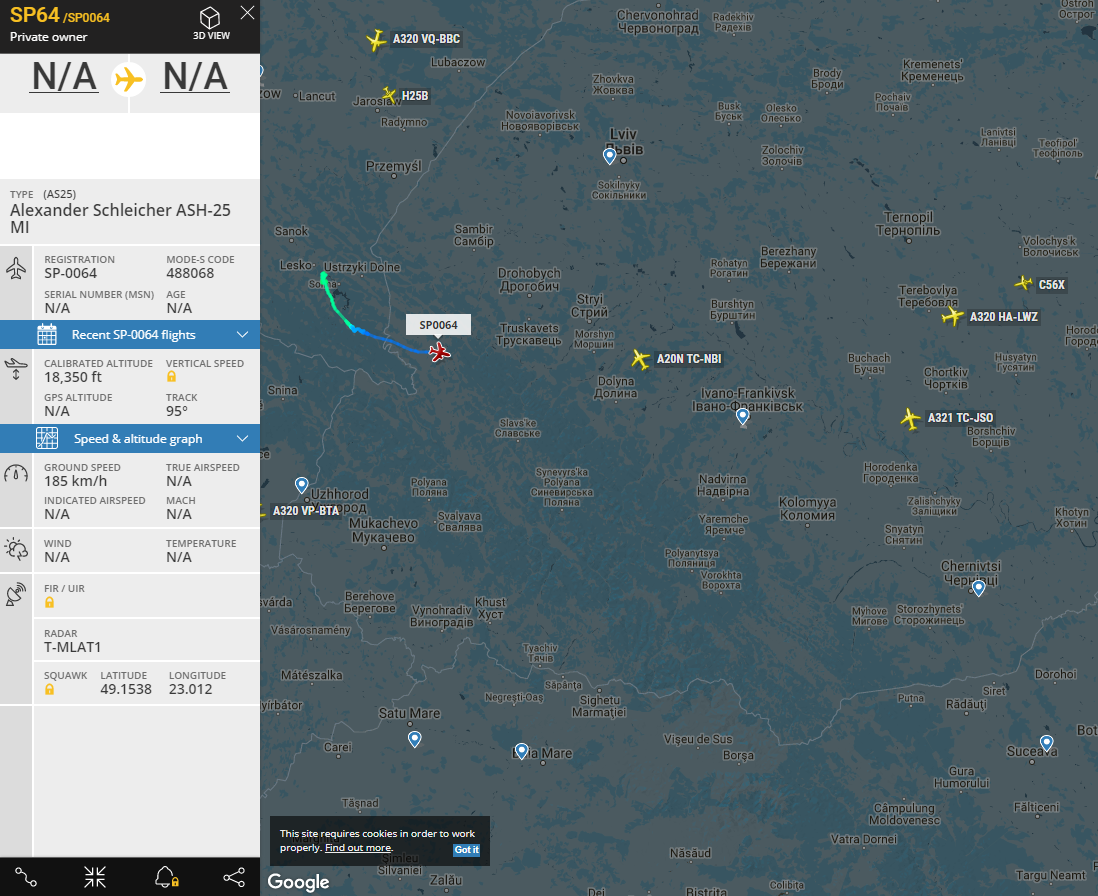Viewport: 1098px width, 896px height.
Task: Expand the Speed & altitude graph chevron
Action: [242, 439]
